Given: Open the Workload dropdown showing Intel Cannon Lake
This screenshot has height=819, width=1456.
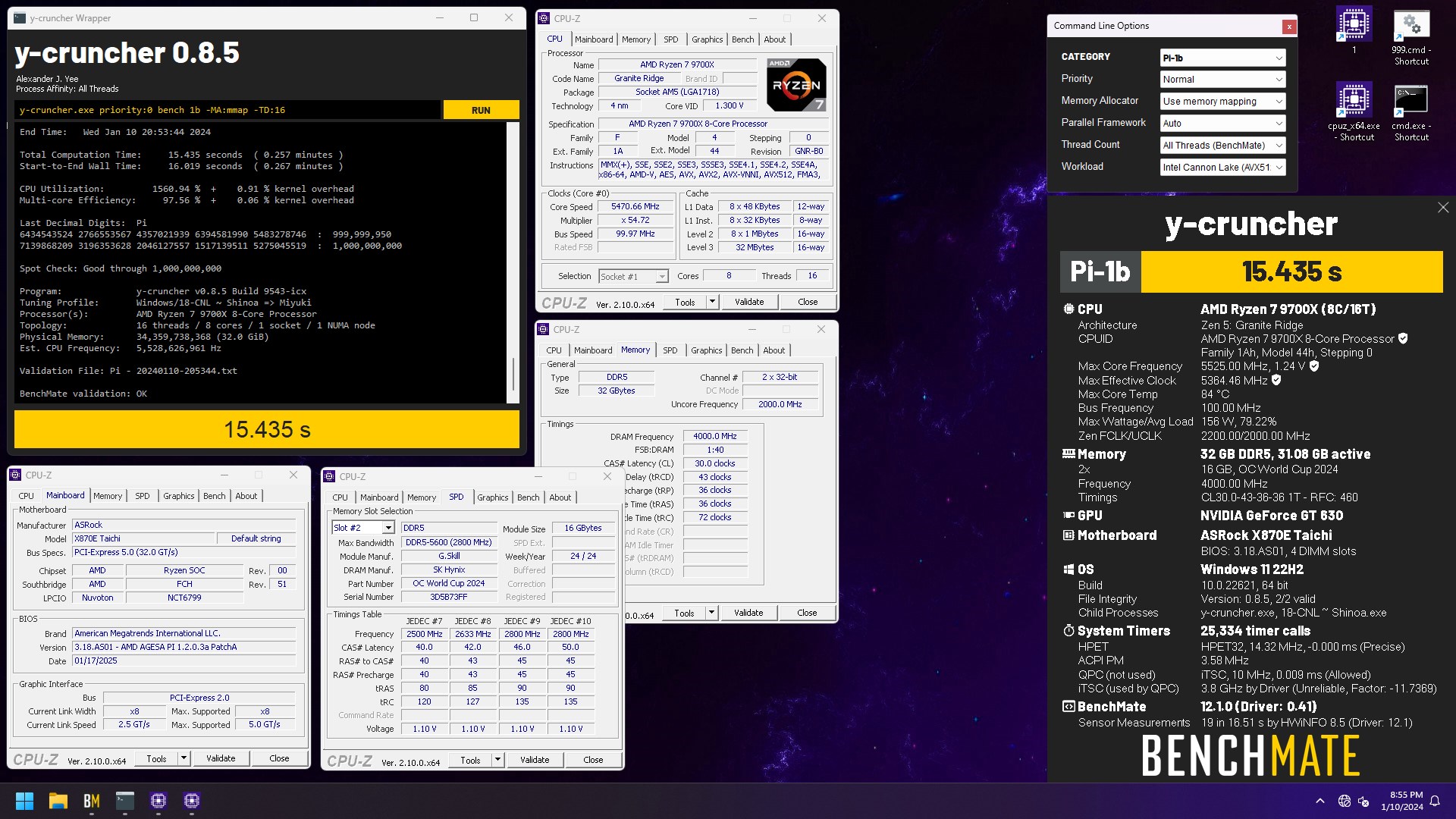Looking at the screenshot, I should (1222, 168).
